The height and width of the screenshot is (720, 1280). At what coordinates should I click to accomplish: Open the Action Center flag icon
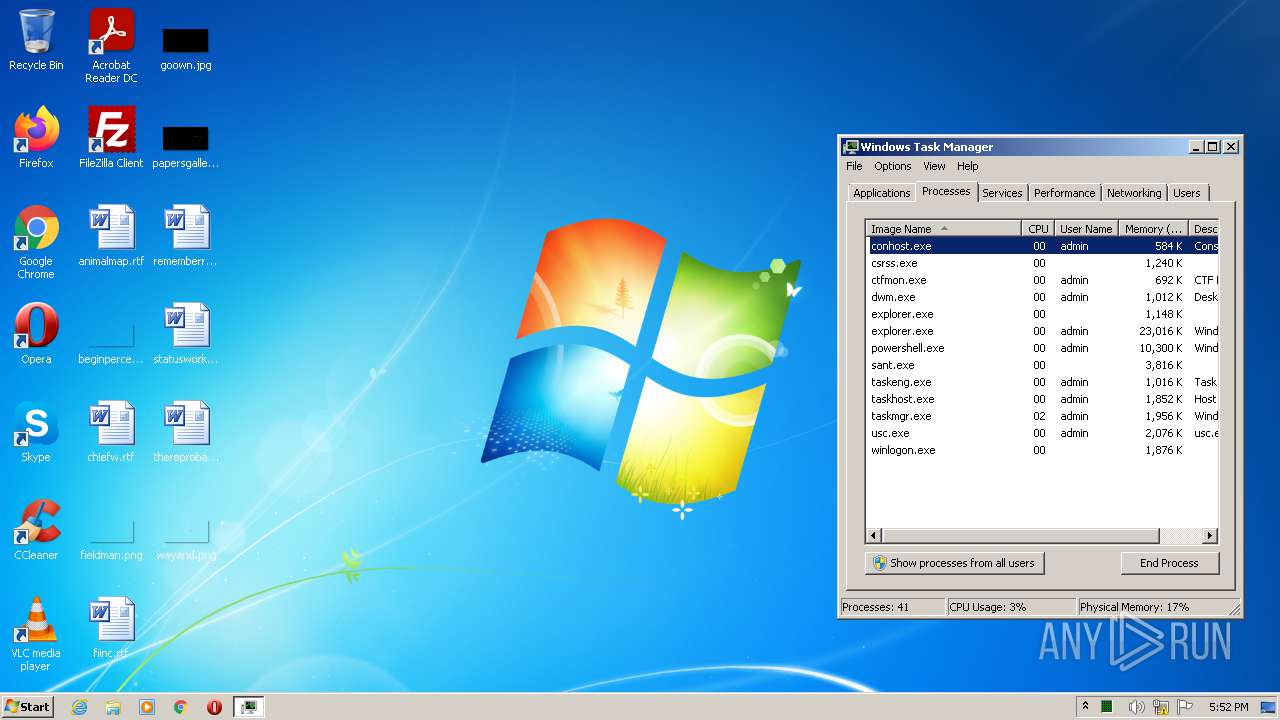click(1185, 707)
